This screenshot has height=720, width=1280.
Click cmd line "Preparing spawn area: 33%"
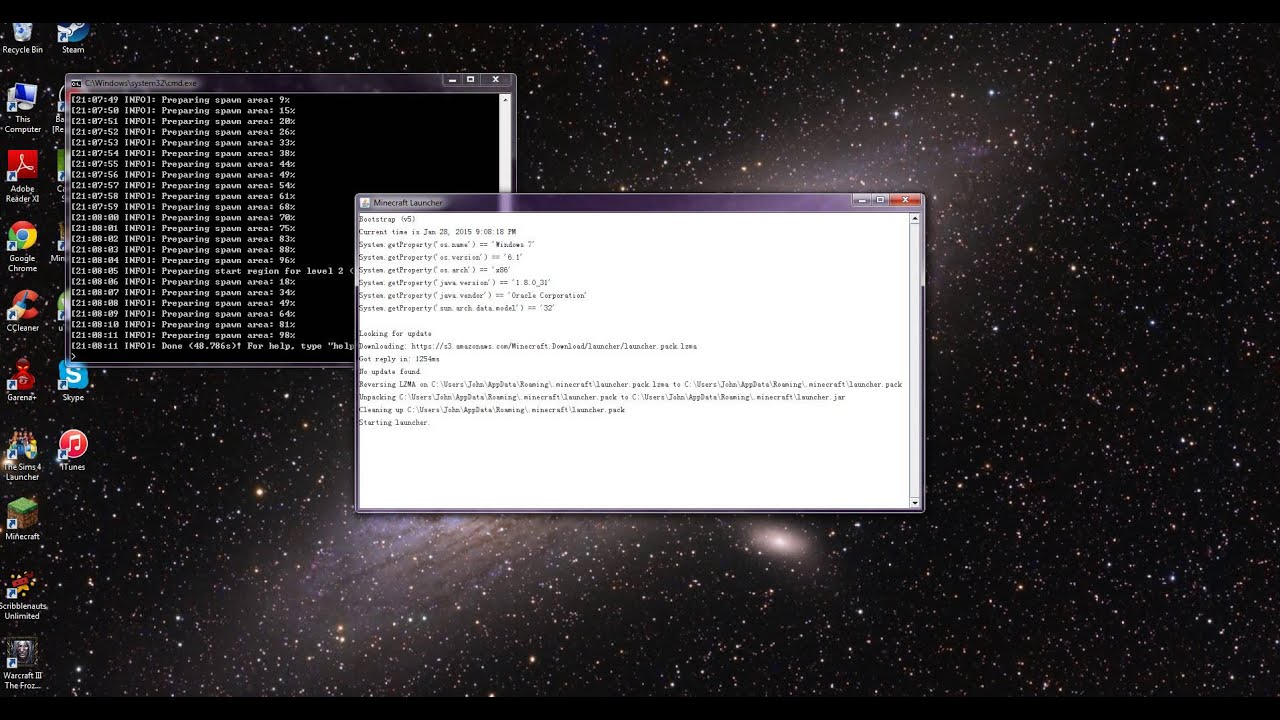[x=183, y=143]
